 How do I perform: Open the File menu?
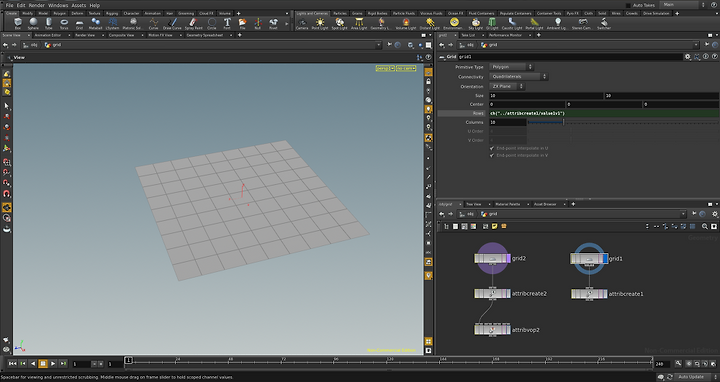(x=9, y=5)
